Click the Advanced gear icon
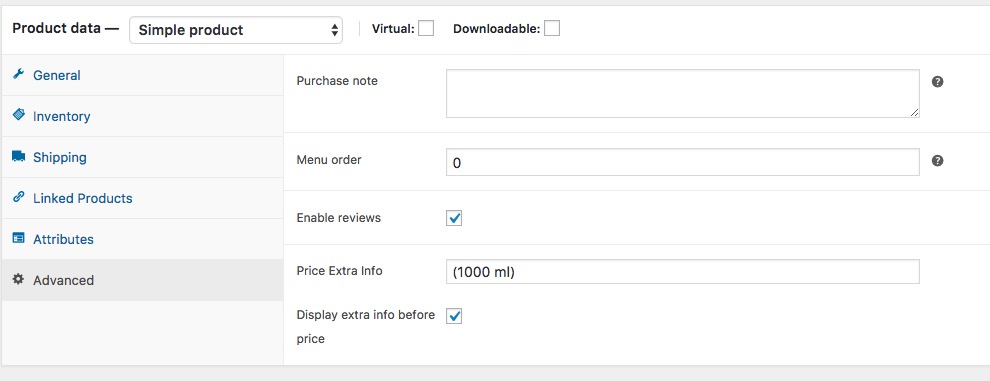This screenshot has height=381, width=990. click(18, 279)
